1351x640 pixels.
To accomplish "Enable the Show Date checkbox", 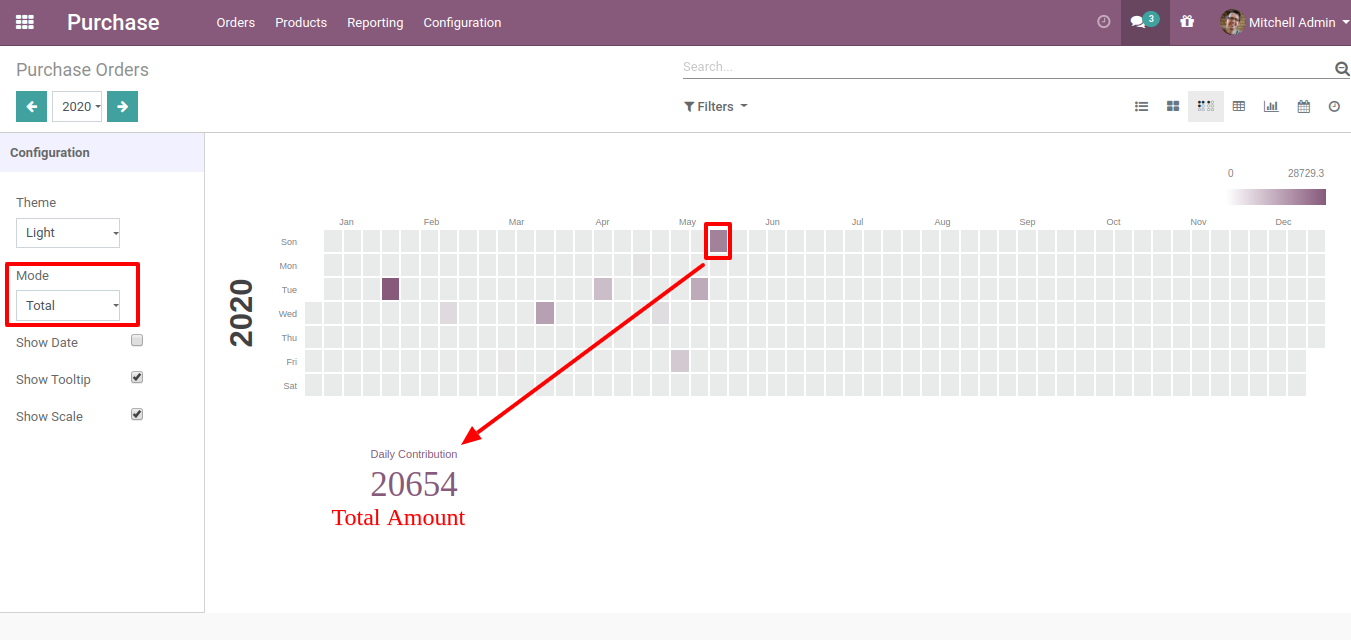I will pyautogui.click(x=138, y=340).
